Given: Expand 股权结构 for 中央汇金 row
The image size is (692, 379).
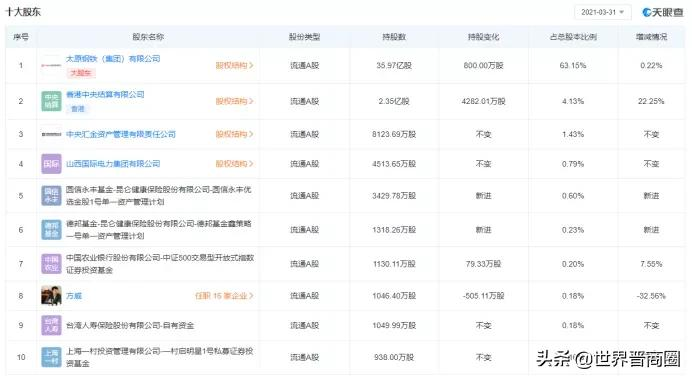Looking at the screenshot, I should [x=234, y=134].
